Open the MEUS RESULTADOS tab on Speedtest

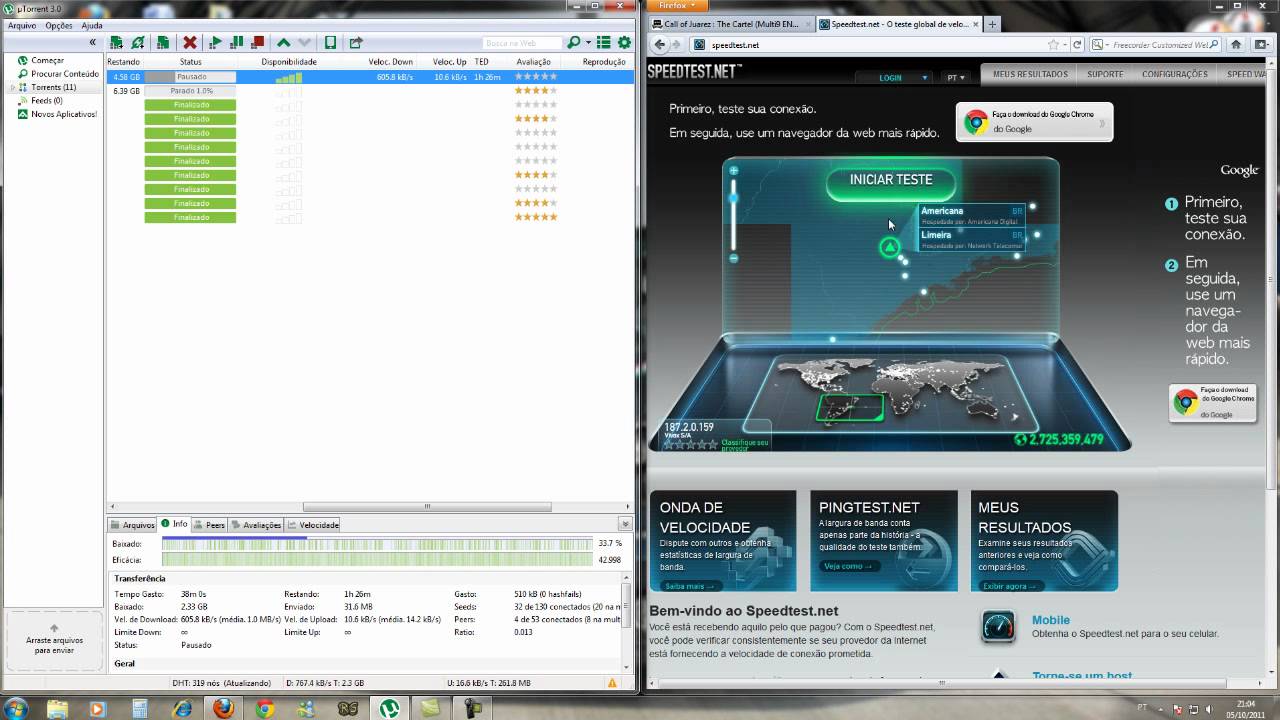click(1030, 74)
